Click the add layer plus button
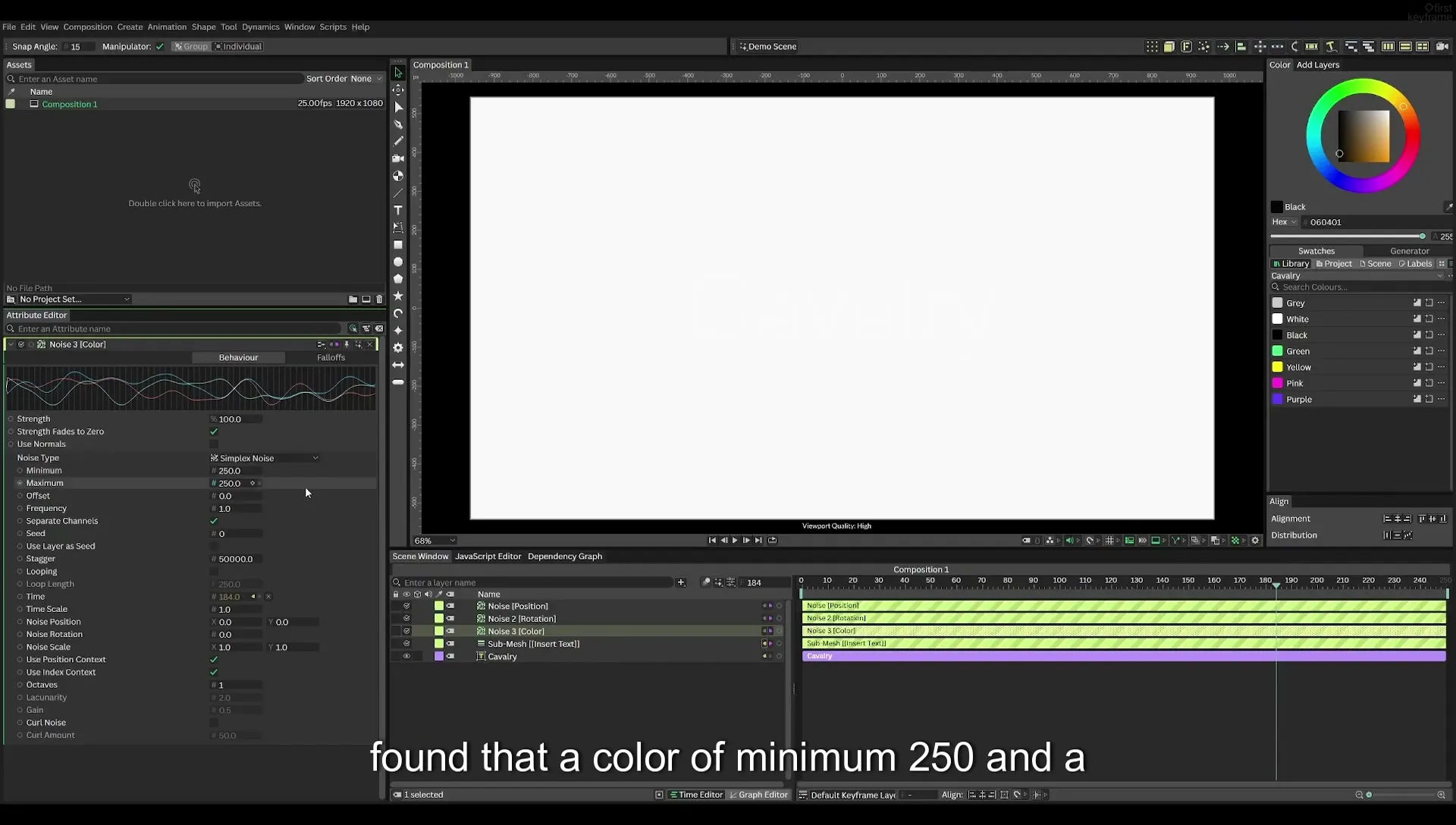This screenshot has height=825, width=1456. [680, 582]
